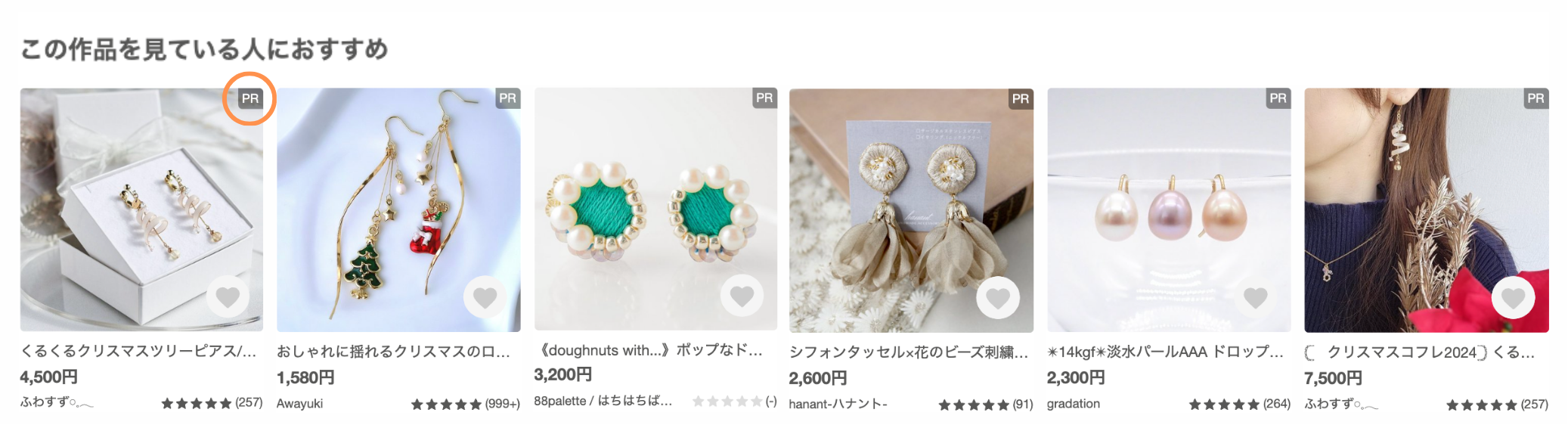The width and height of the screenshot is (1568, 425).
Task: Open title シフォンタッセル×花のビーズ刺繍…
Action: click(x=909, y=352)
